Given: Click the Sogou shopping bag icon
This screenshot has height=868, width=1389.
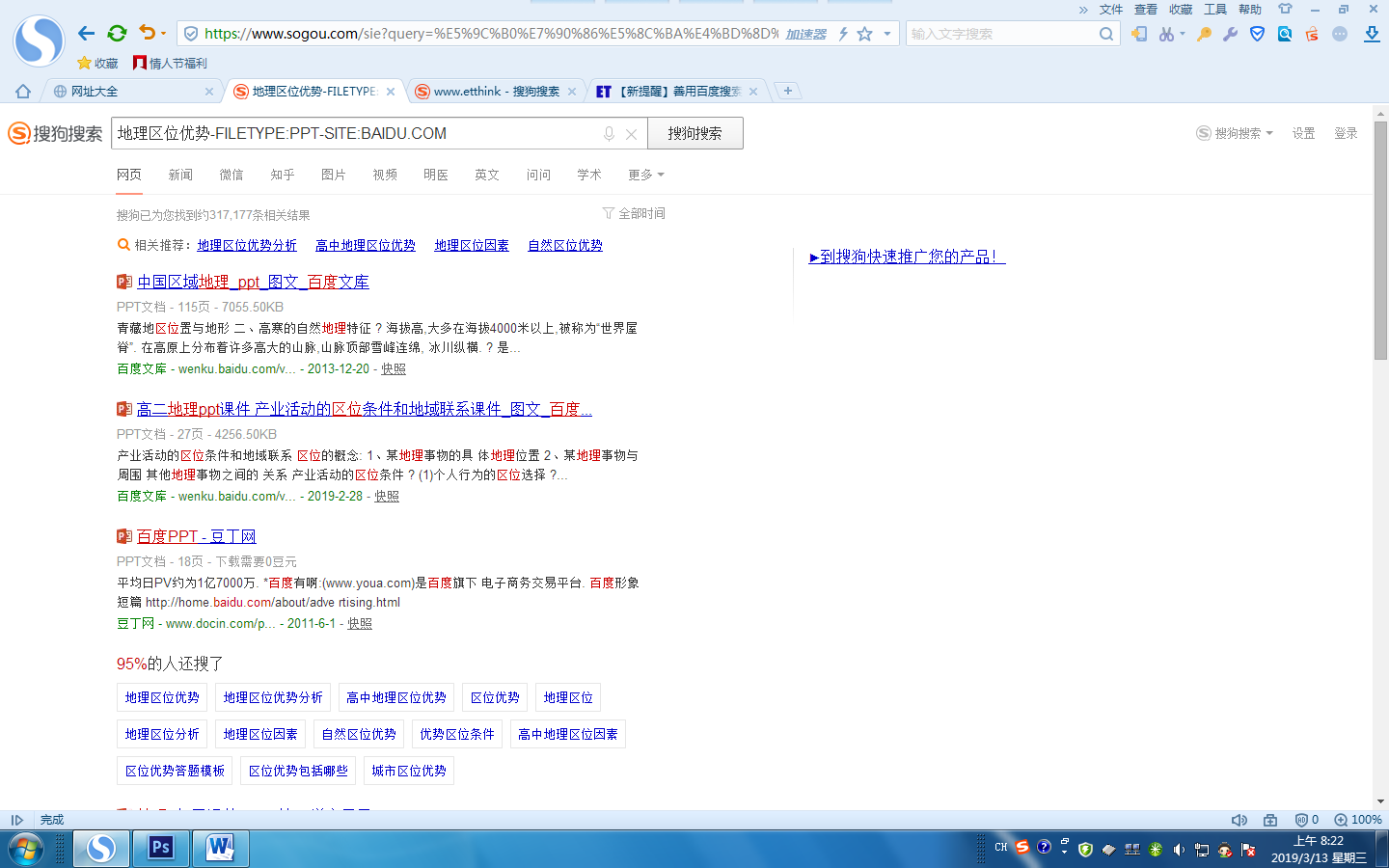Looking at the screenshot, I should click(x=1312, y=34).
